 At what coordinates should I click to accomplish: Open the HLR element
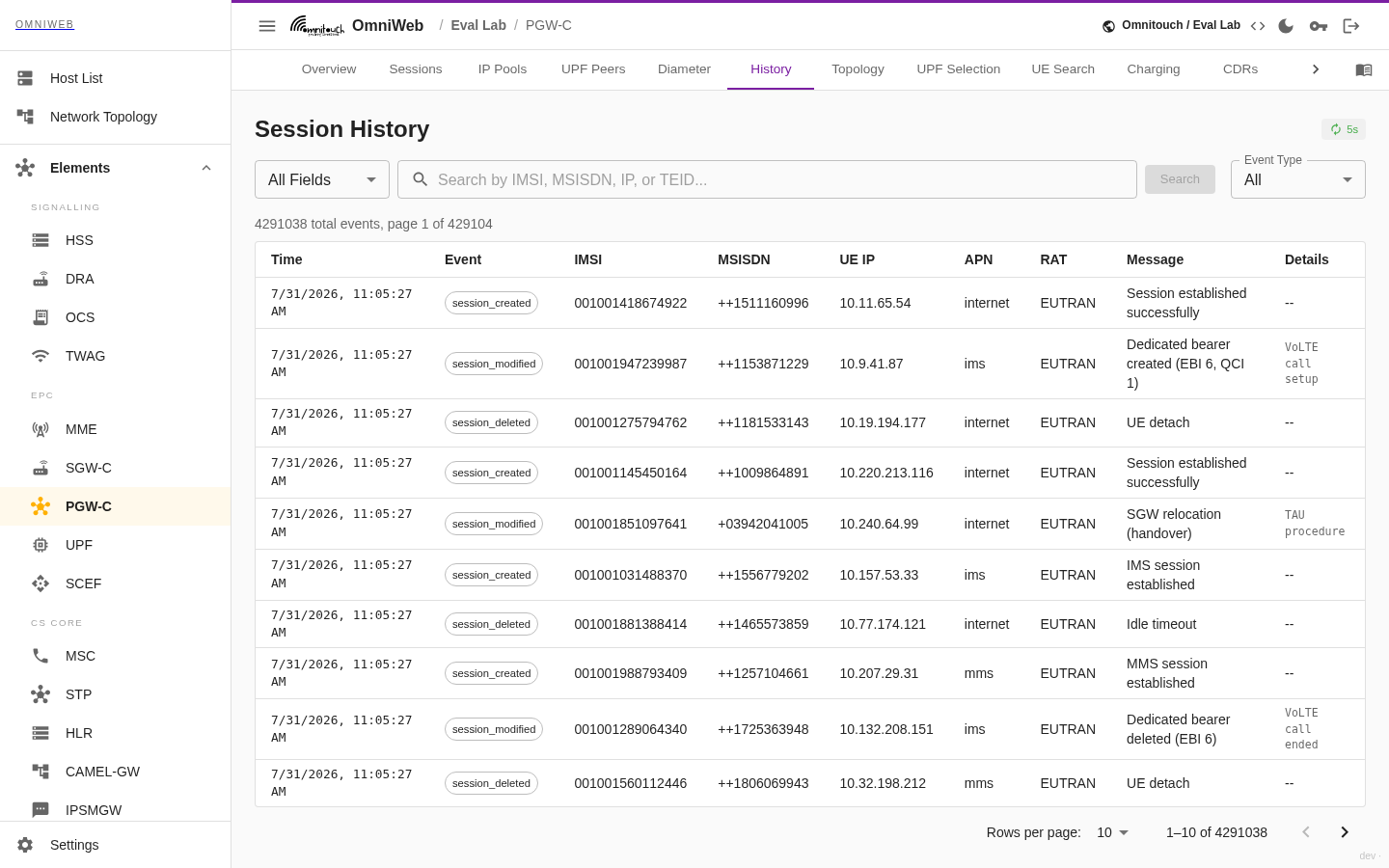tap(116, 733)
